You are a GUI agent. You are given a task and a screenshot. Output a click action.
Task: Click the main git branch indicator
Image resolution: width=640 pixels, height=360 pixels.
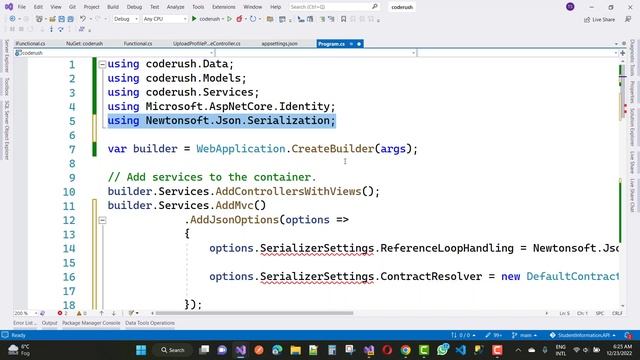(524, 335)
